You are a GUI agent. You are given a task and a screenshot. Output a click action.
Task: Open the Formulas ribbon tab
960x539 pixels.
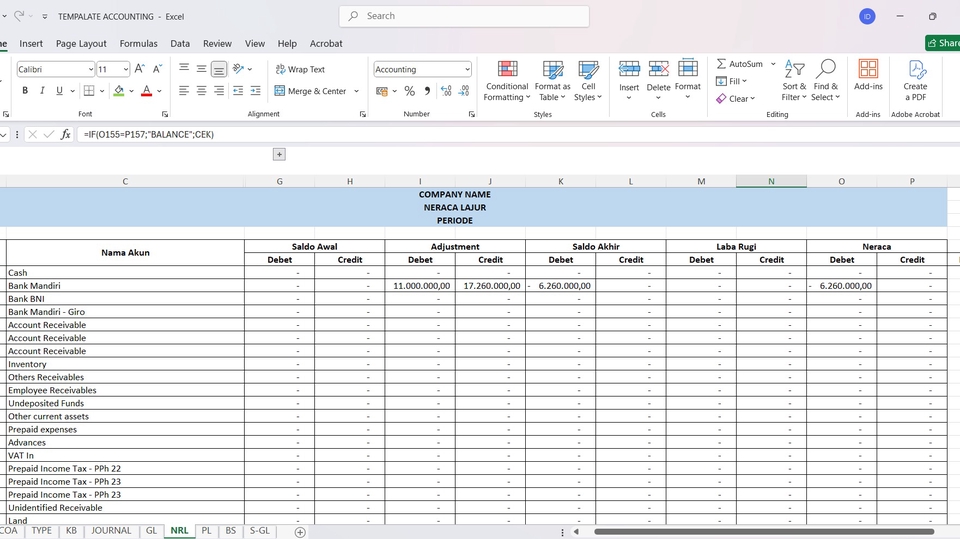point(138,44)
